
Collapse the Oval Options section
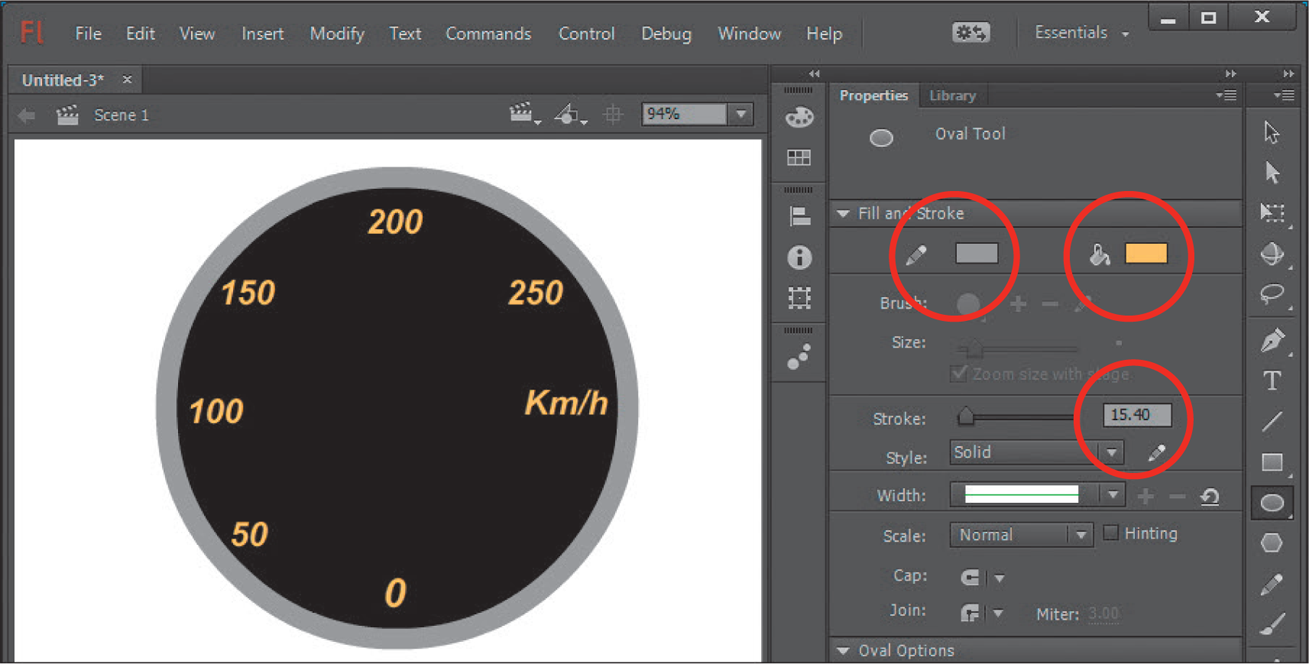[843, 651]
